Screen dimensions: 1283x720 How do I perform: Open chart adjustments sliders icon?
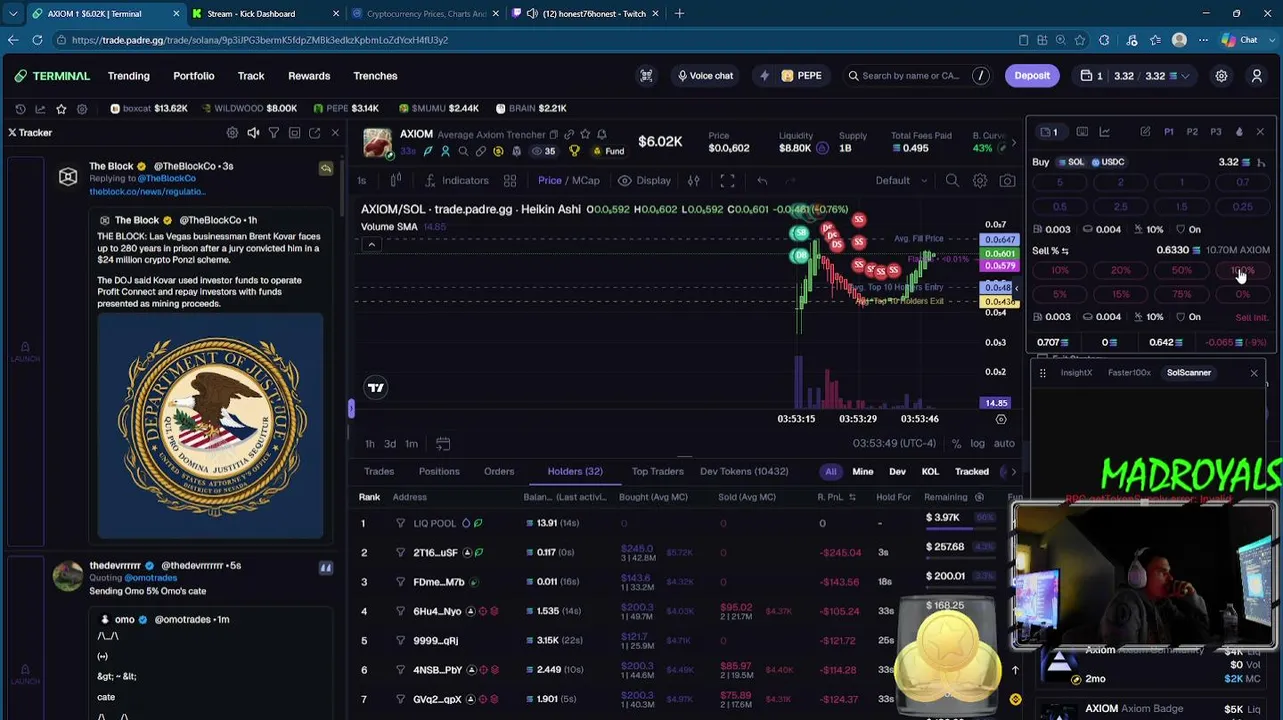click(693, 181)
